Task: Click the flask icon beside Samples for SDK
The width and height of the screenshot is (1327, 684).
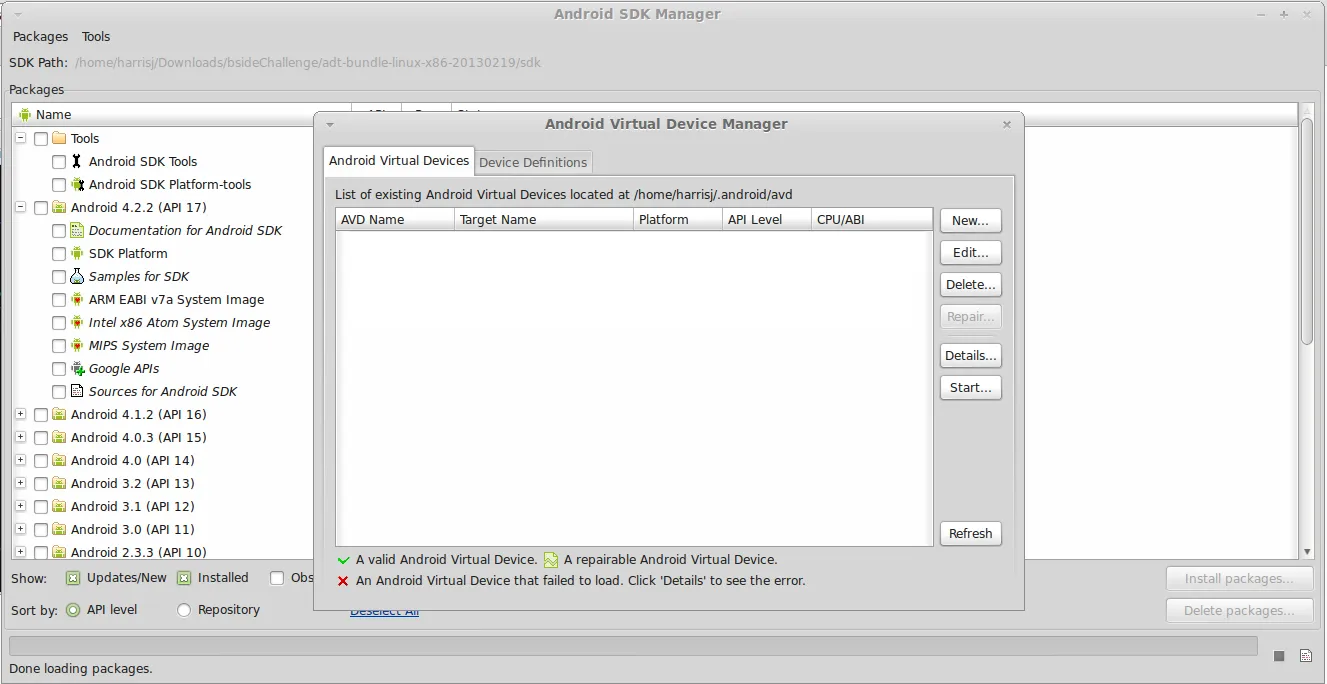Action: tap(77, 276)
